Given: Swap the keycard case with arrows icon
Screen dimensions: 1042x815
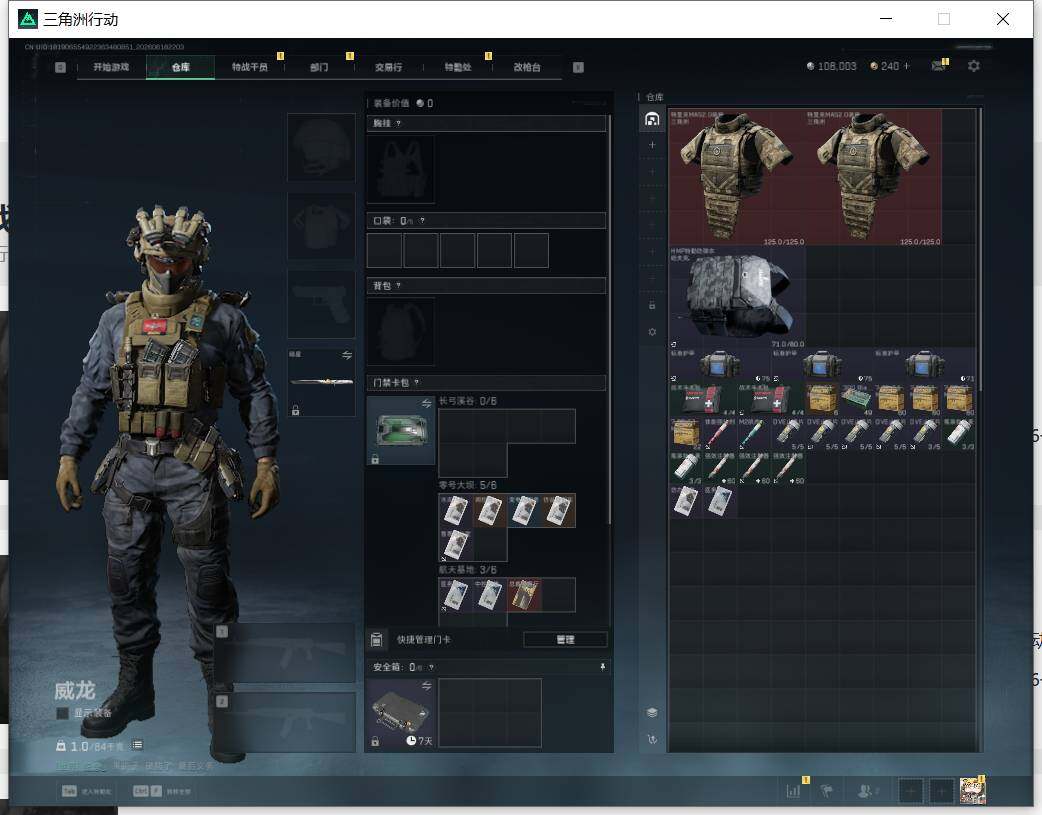Looking at the screenshot, I should pyautogui.click(x=426, y=404).
